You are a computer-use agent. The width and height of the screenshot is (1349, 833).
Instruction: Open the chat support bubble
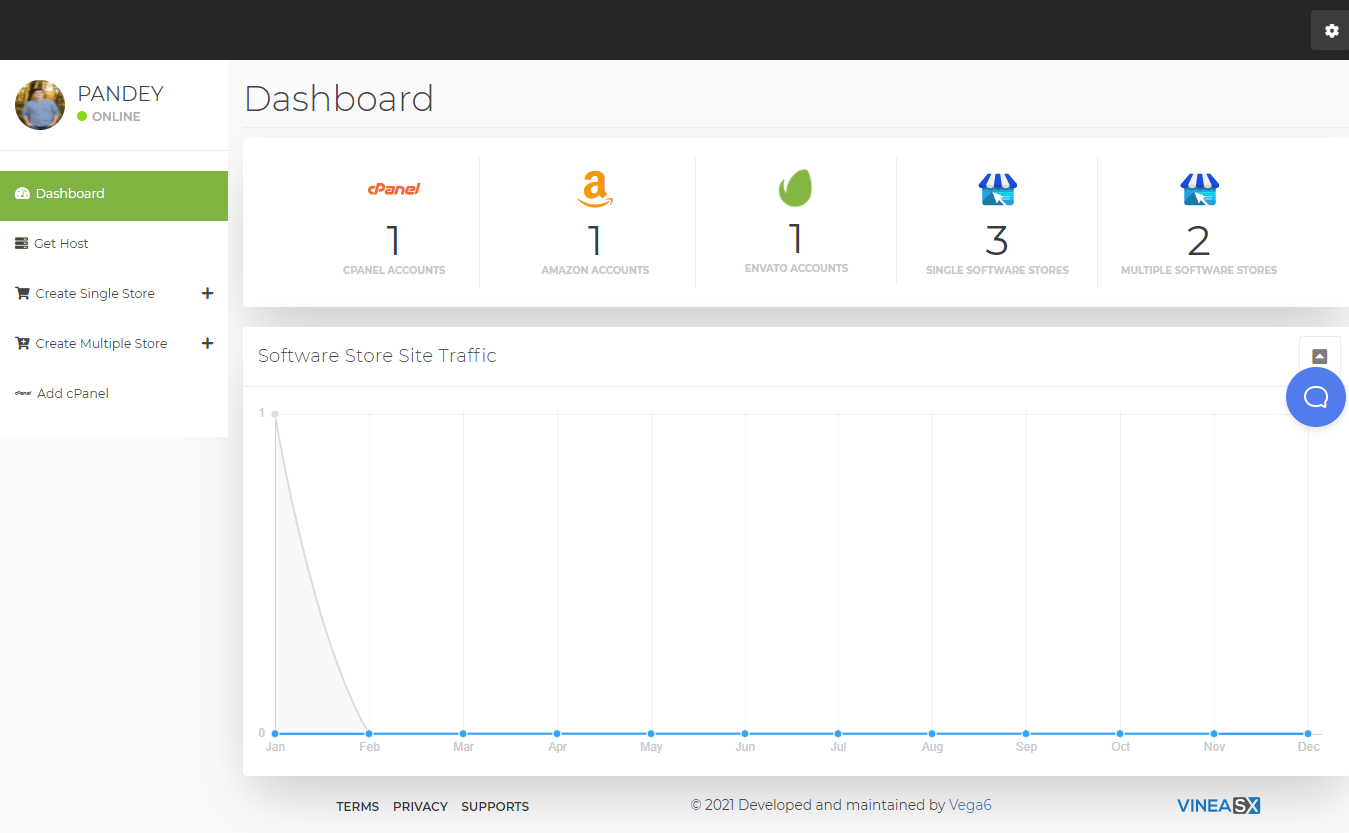[x=1315, y=397]
